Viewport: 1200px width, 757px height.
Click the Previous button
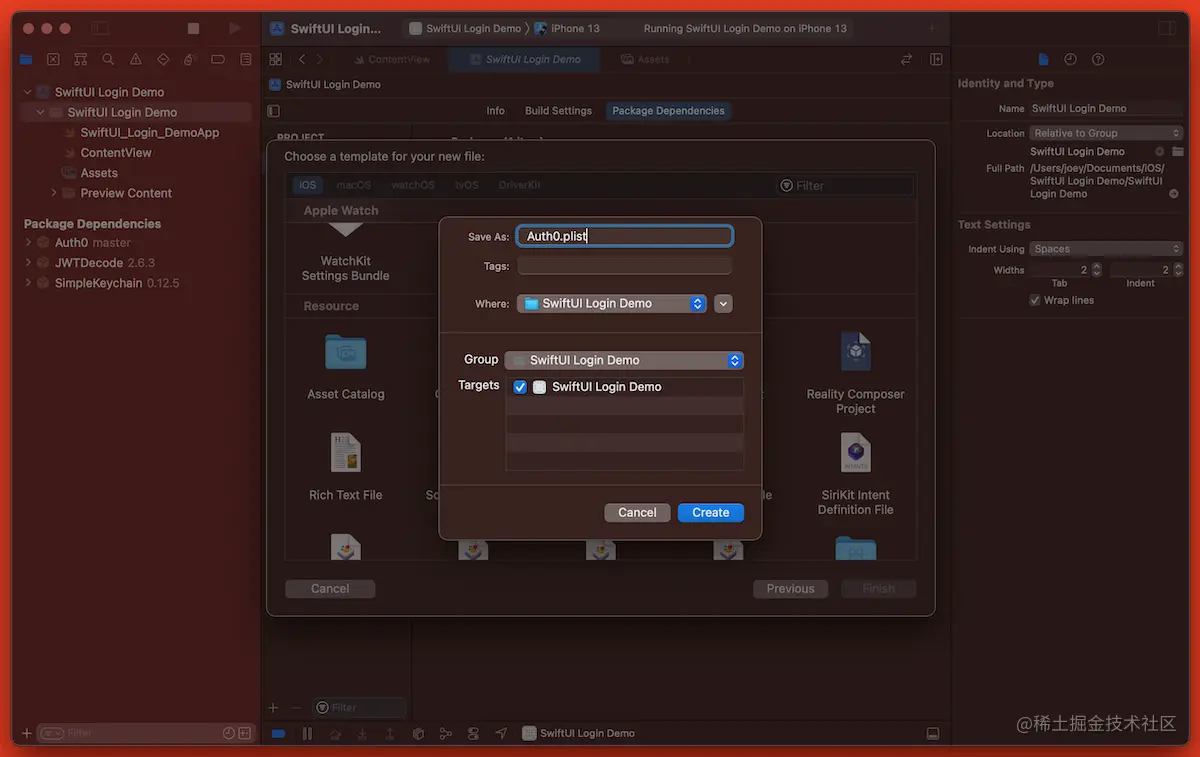click(790, 589)
